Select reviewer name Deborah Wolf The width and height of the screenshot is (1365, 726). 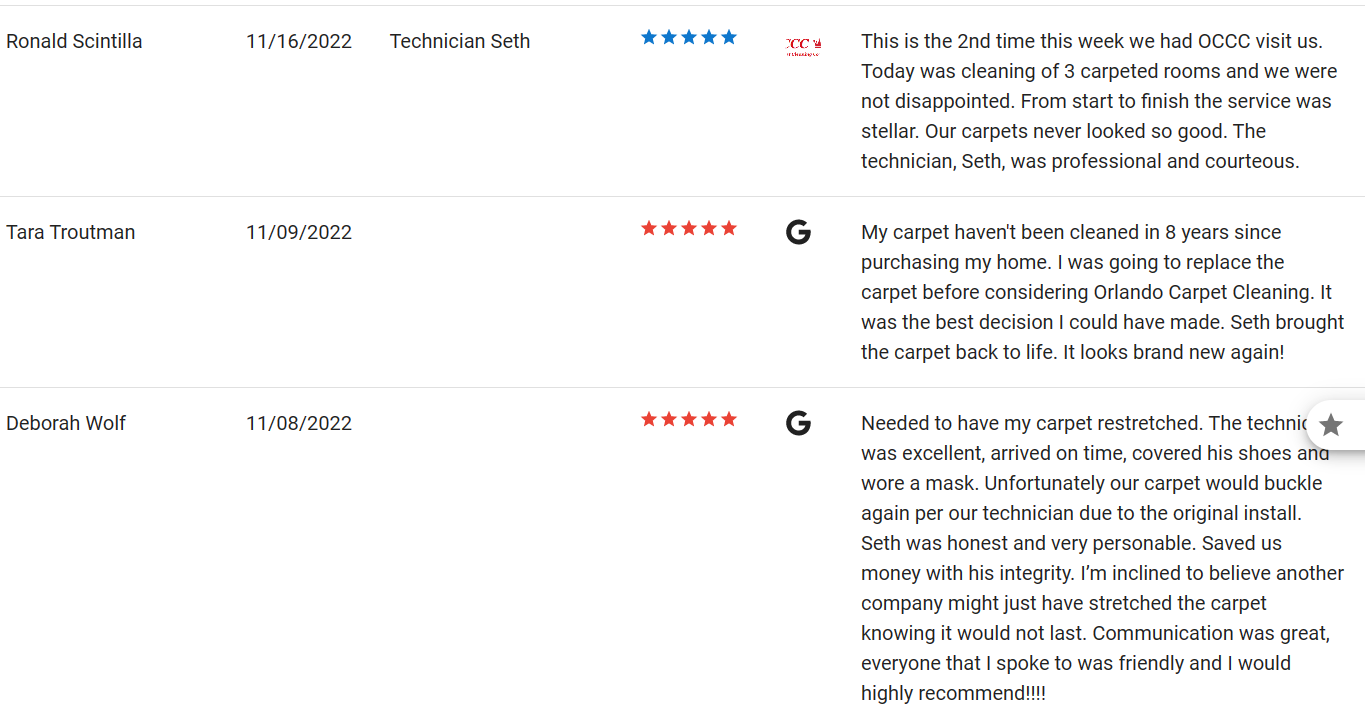pyautogui.click(x=66, y=423)
